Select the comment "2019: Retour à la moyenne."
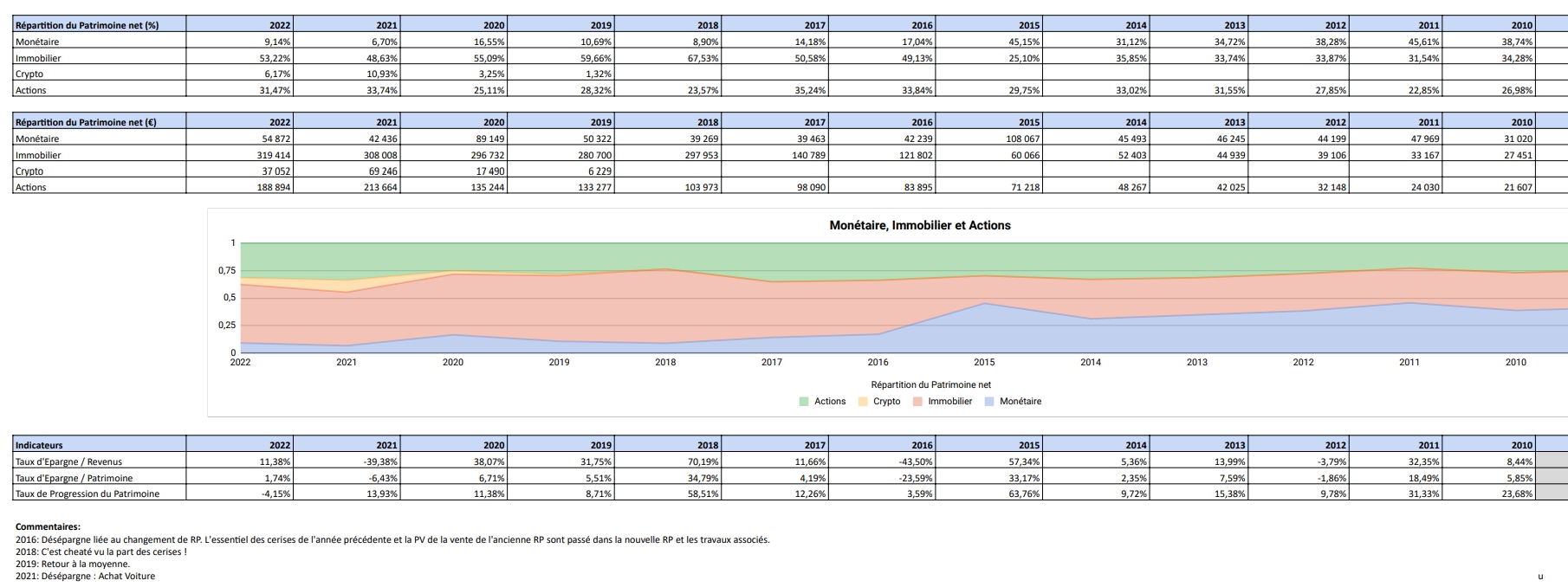Viewport: 1568px width, 587px height. [73, 564]
